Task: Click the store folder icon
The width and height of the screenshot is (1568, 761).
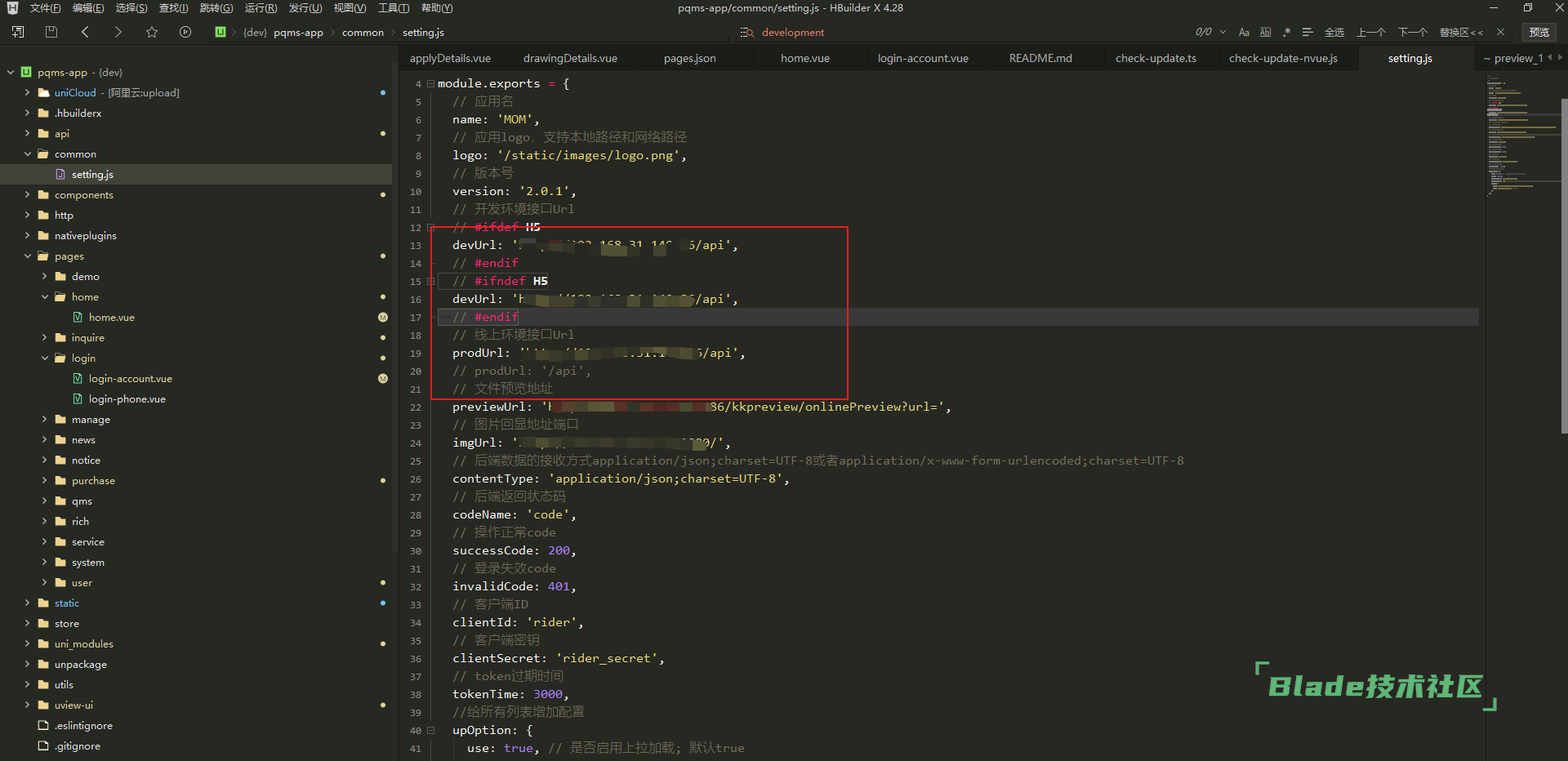Action: coord(44,624)
